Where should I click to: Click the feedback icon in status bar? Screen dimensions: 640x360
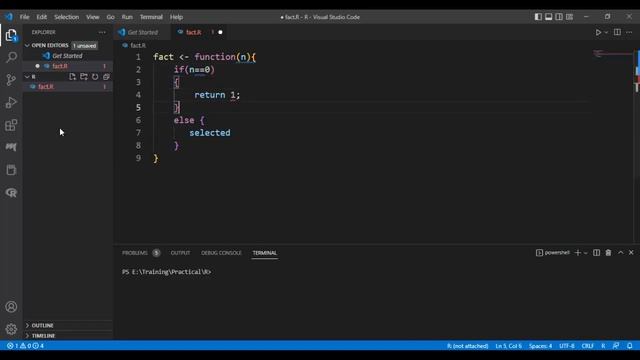point(616,346)
